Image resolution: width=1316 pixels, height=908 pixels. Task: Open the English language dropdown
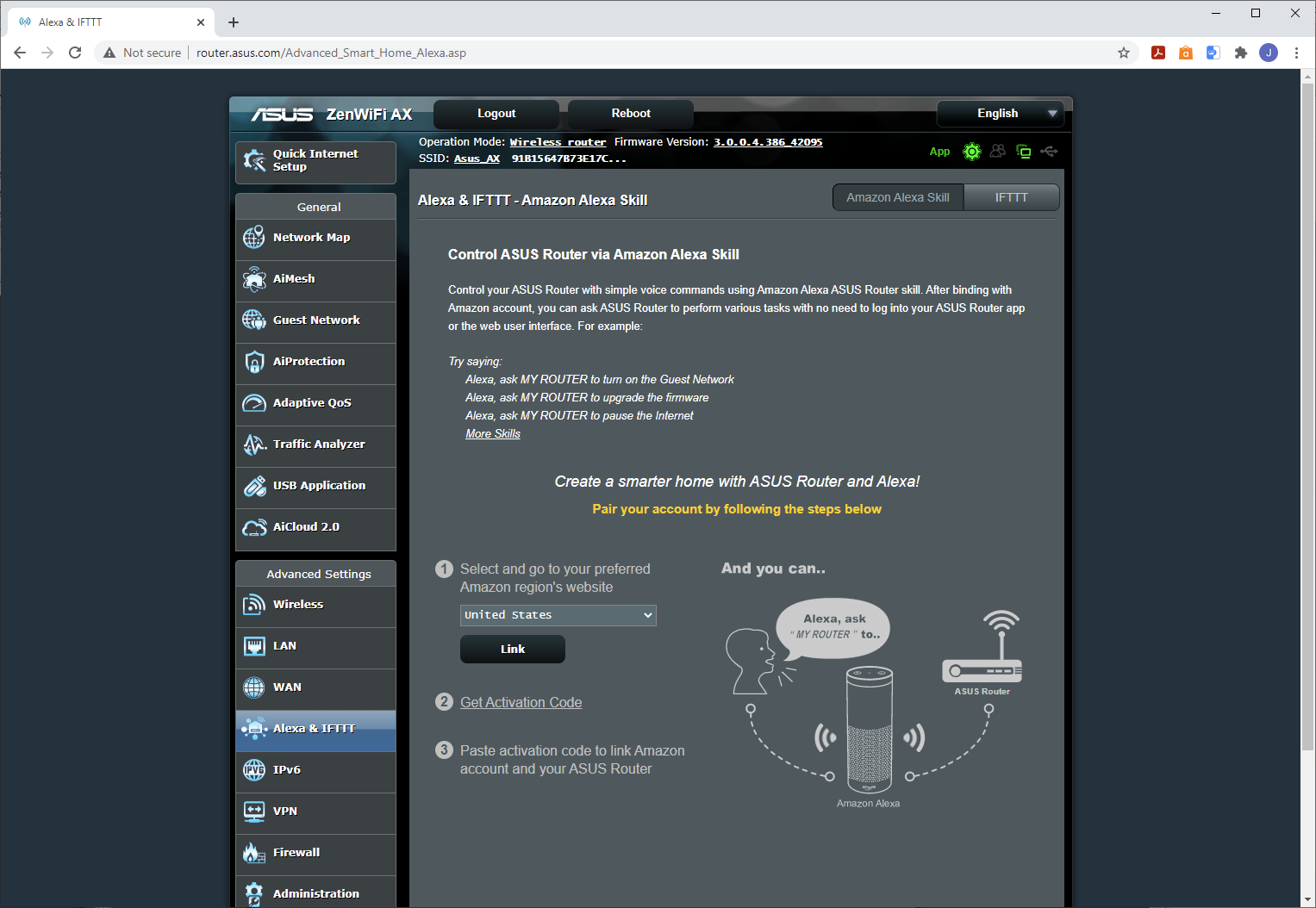tap(1001, 114)
